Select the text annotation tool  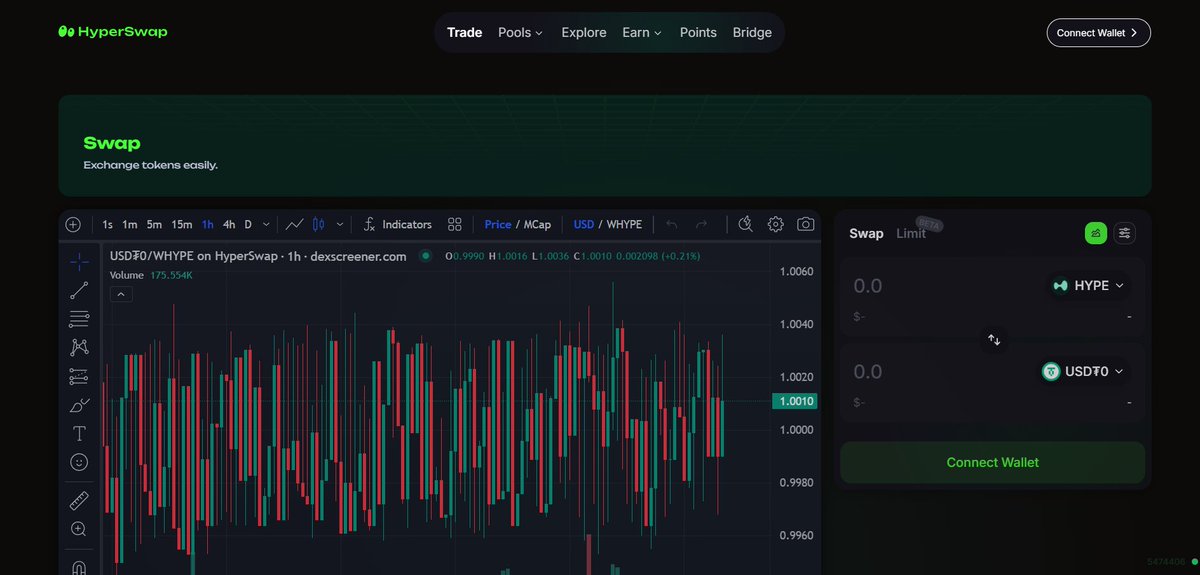(x=79, y=434)
